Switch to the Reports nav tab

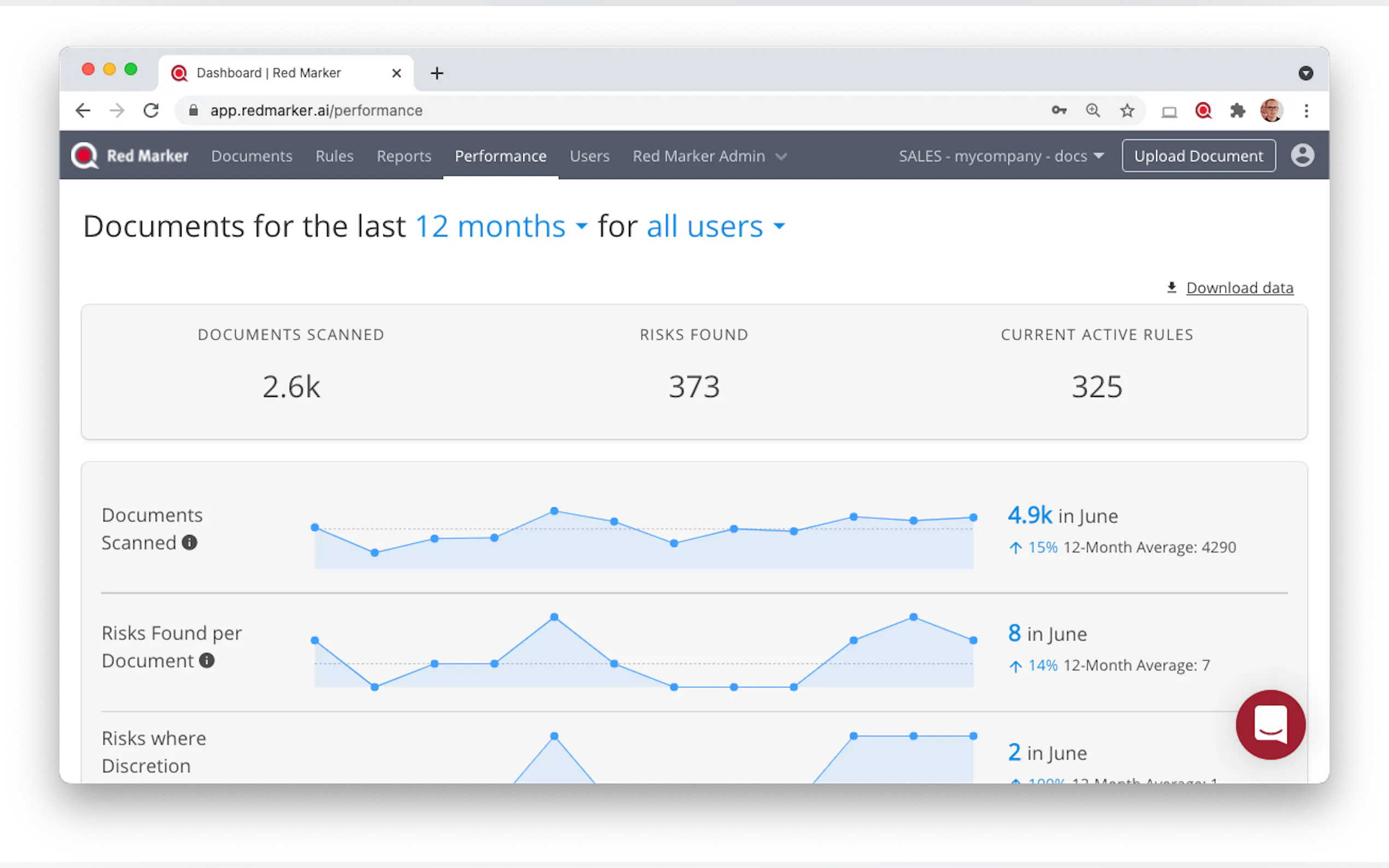click(x=404, y=156)
